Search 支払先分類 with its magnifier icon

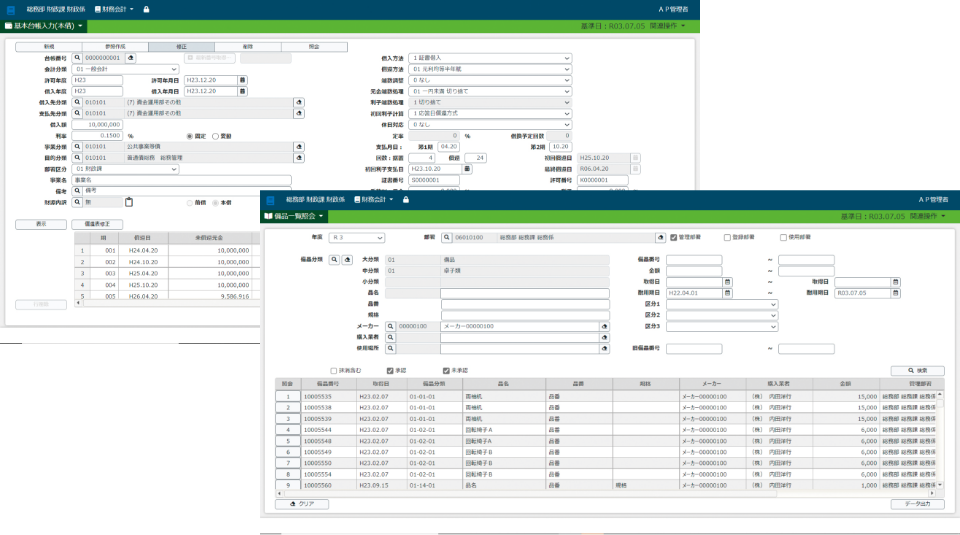click(x=77, y=113)
